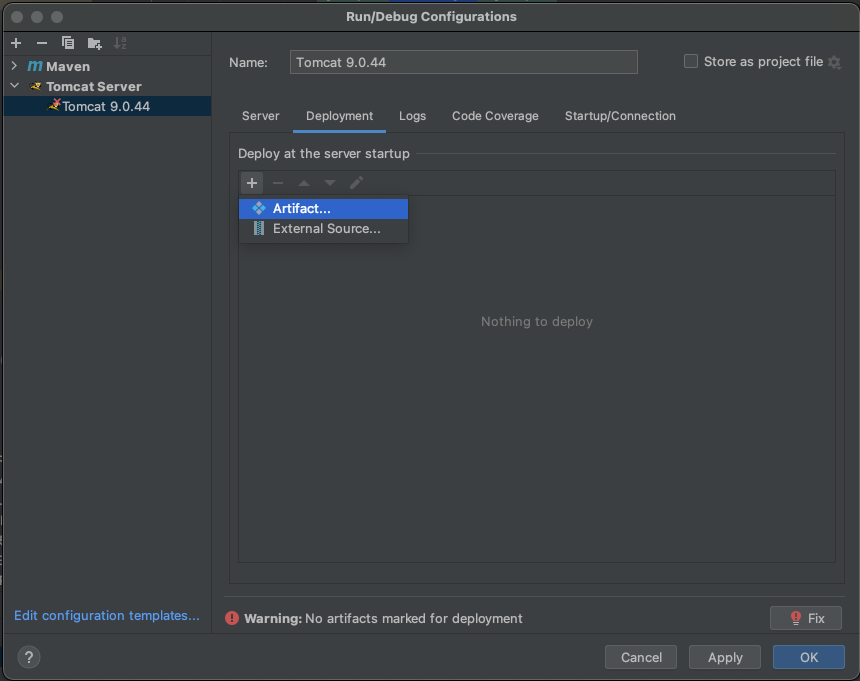Switch to the Server tab
860x681 pixels.
tap(261, 116)
